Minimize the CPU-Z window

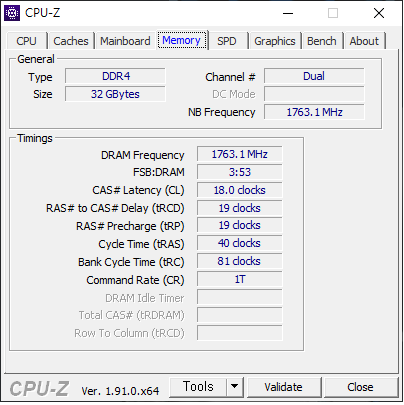point(288,13)
